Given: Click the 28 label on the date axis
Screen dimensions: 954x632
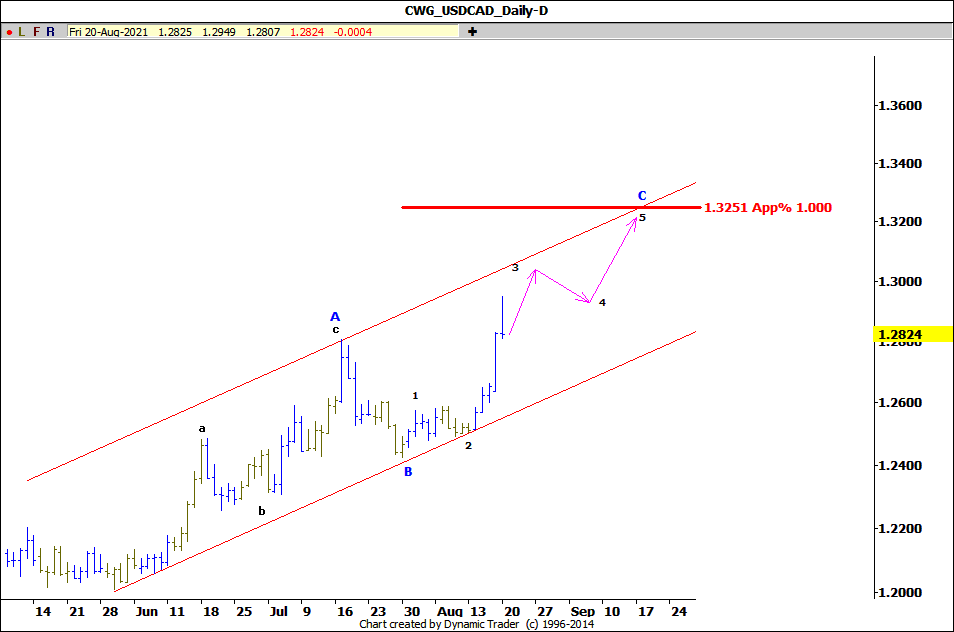Looking at the screenshot, I should (110, 611).
